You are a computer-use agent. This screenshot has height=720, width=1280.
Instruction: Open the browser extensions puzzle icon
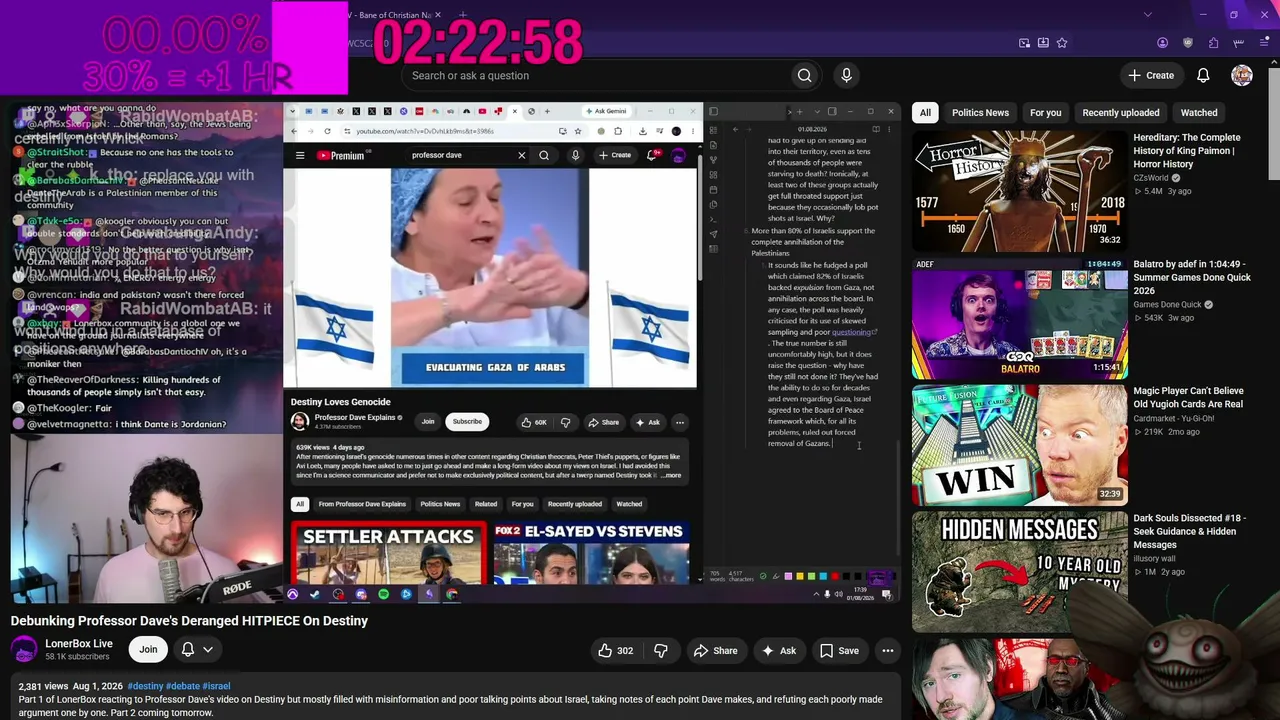pyautogui.click(x=1213, y=43)
